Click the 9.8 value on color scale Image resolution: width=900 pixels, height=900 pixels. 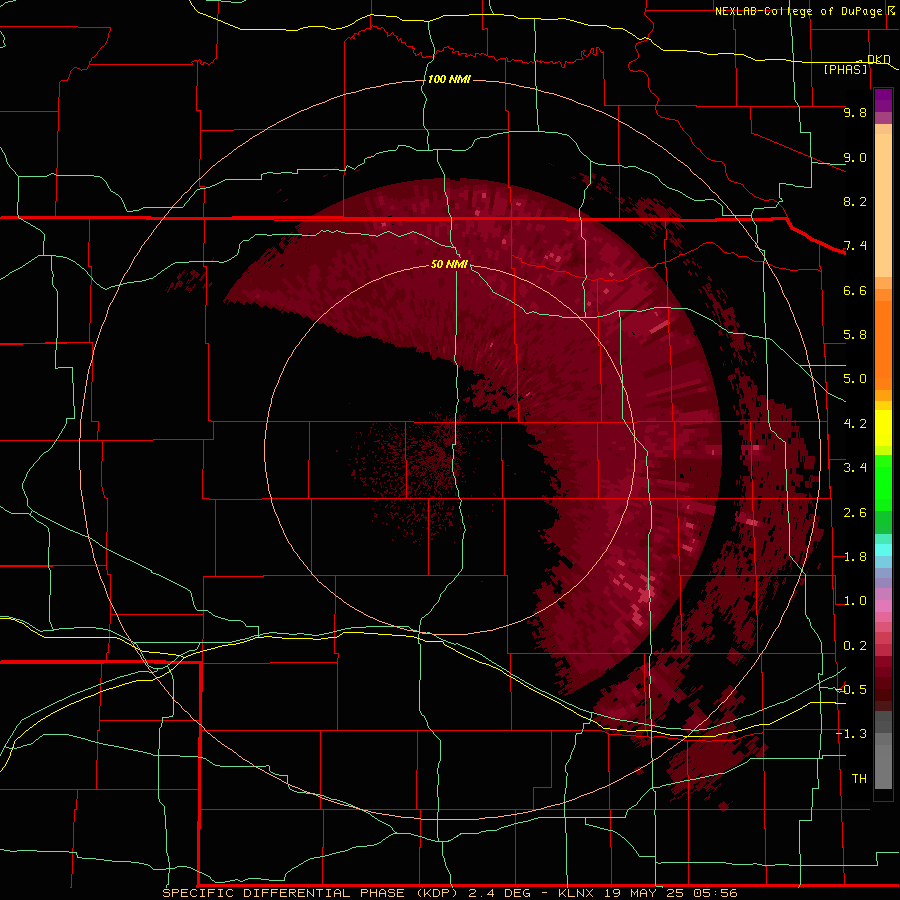tap(855, 112)
